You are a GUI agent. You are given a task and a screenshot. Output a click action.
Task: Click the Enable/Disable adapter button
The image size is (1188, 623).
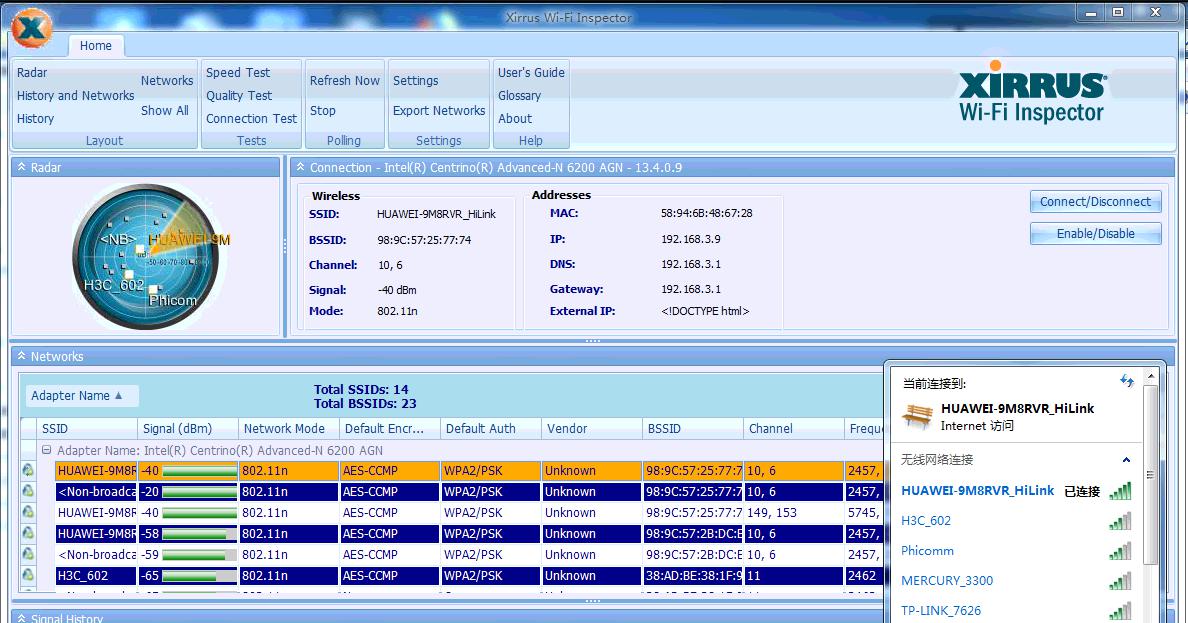tap(1095, 233)
